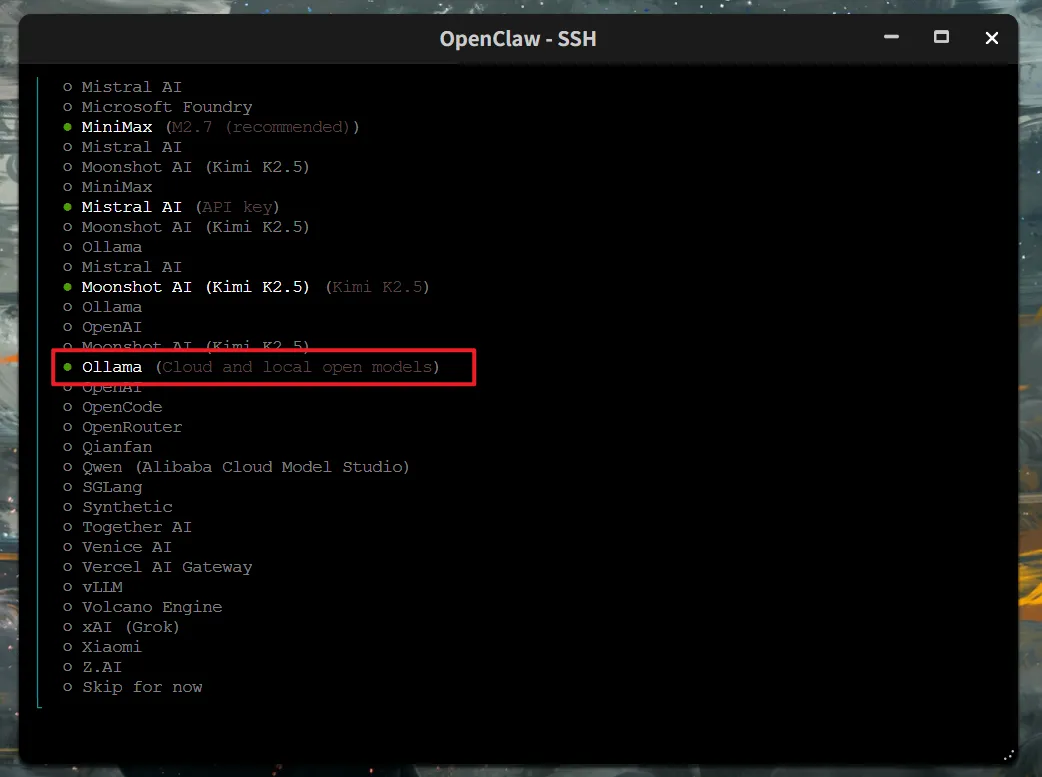Close the OpenClaw - SSH window

point(991,38)
